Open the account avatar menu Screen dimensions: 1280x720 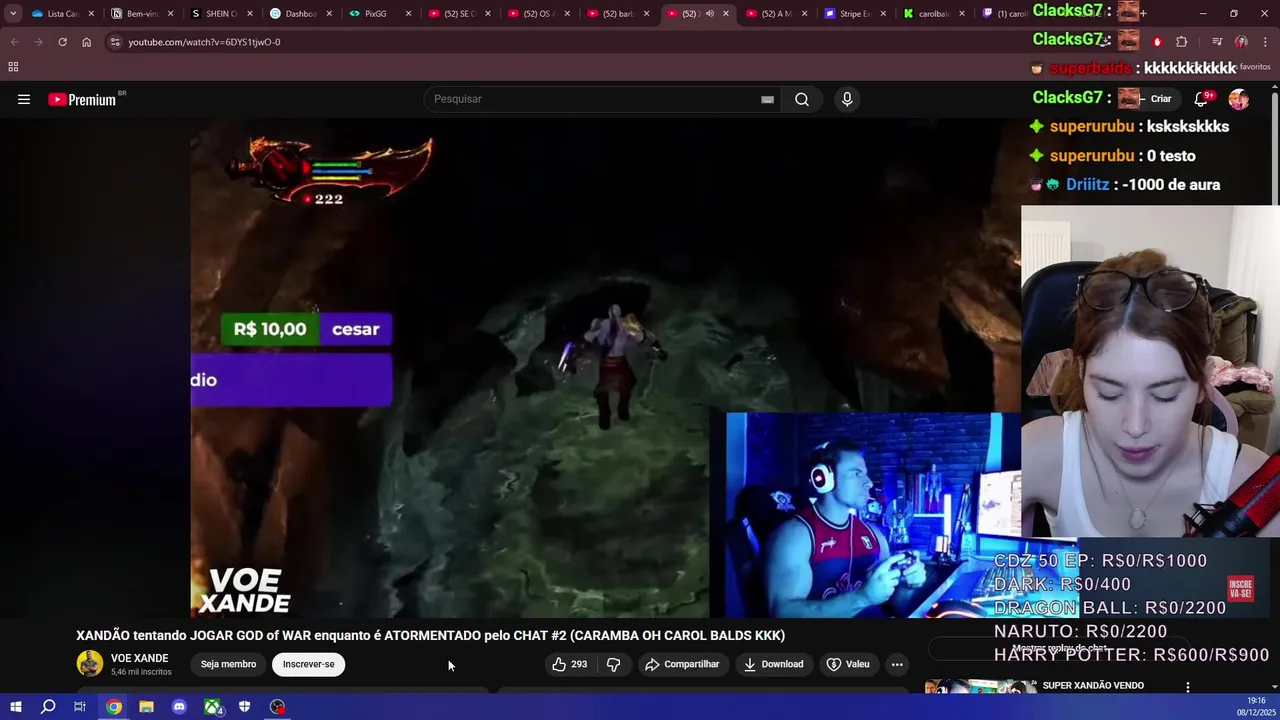click(x=1239, y=99)
